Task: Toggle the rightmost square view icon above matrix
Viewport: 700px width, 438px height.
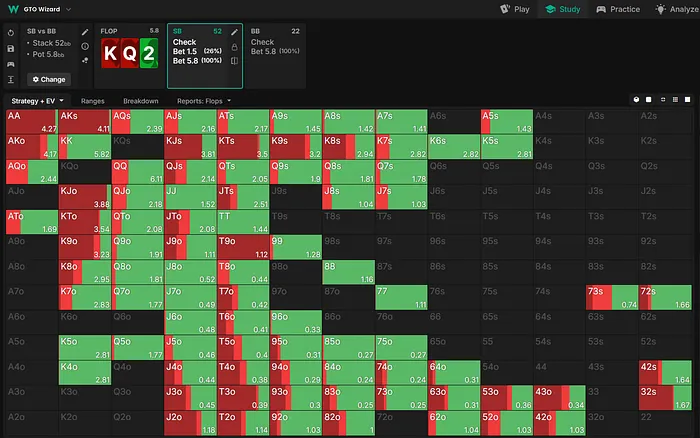Action: [689, 100]
